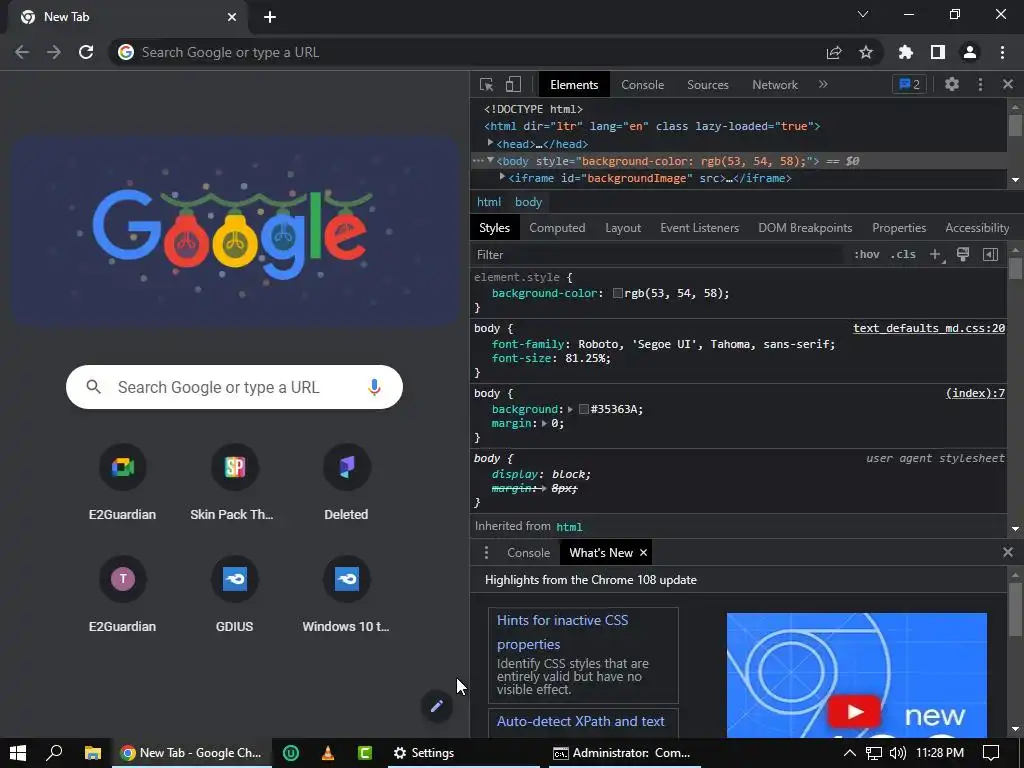Open the Deleted shortcut tile
Viewport: 1024px width, 768px height.
pyautogui.click(x=346, y=483)
